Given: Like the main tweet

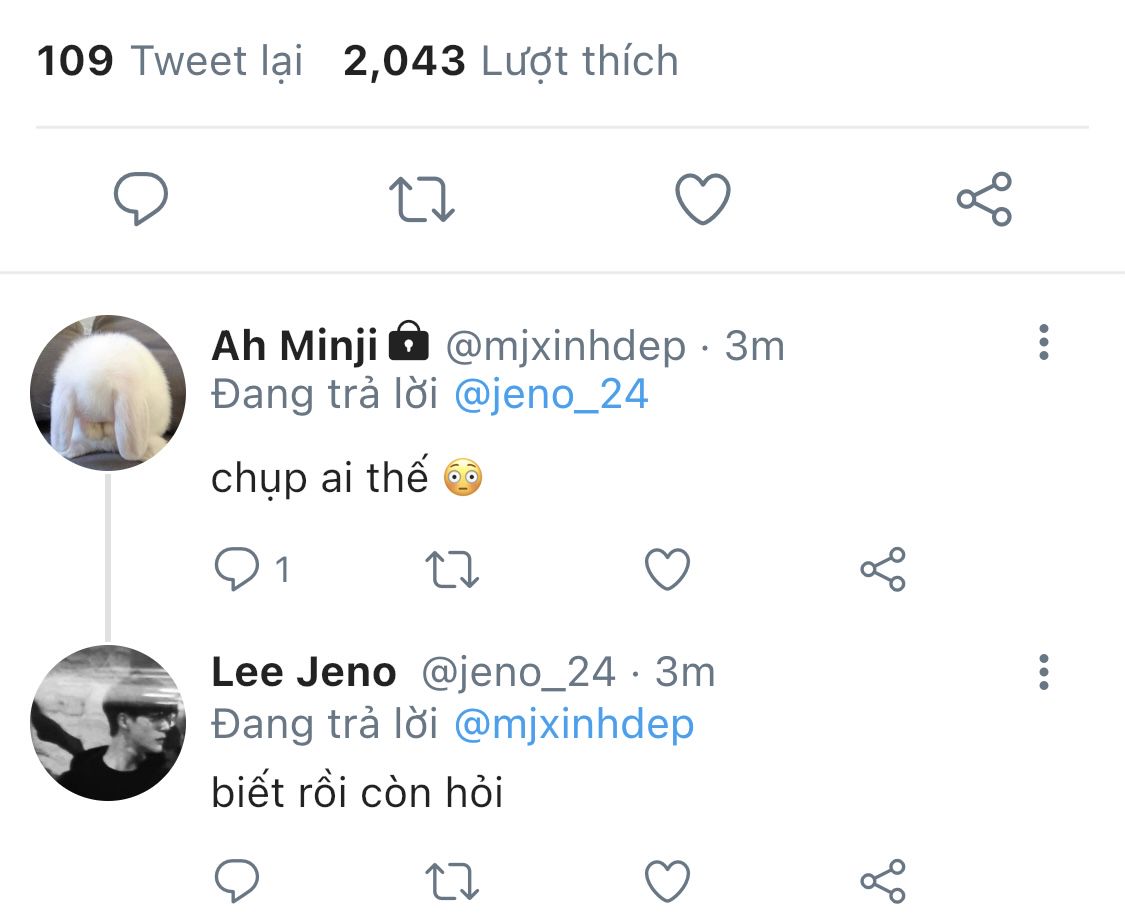Looking at the screenshot, I should pyautogui.click(x=703, y=199).
